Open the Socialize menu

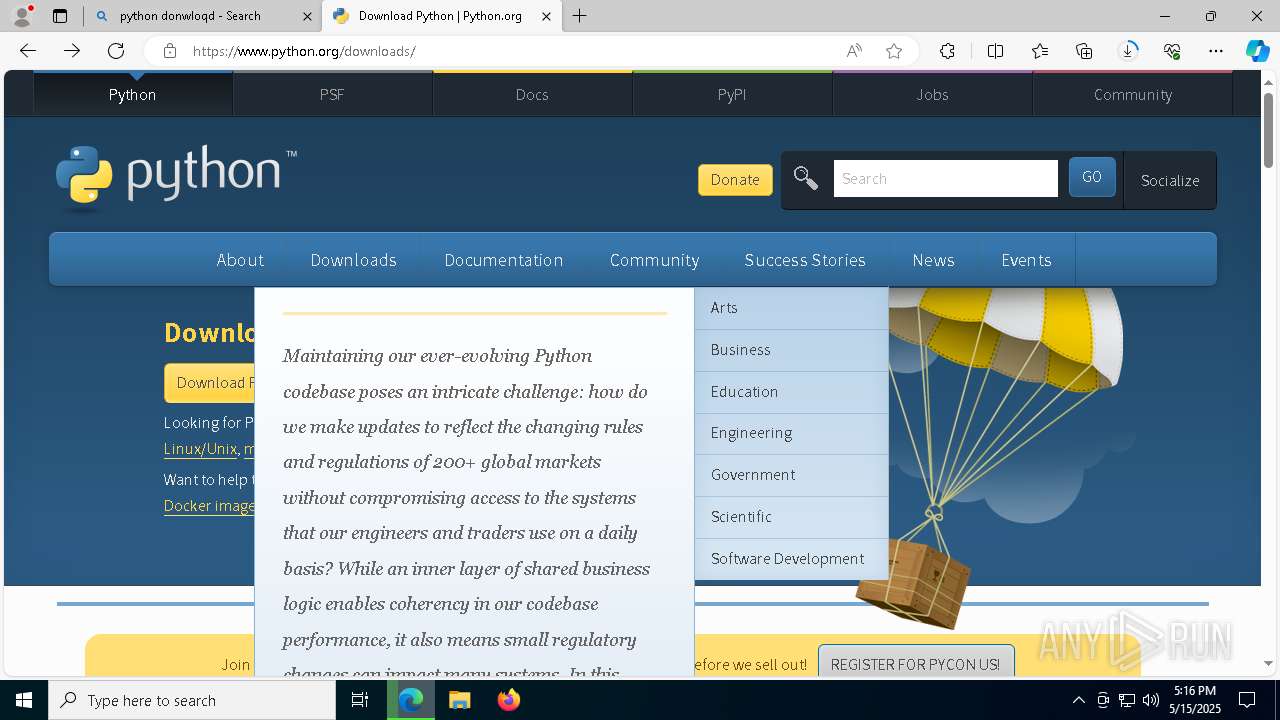click(x=1170, y=180)
